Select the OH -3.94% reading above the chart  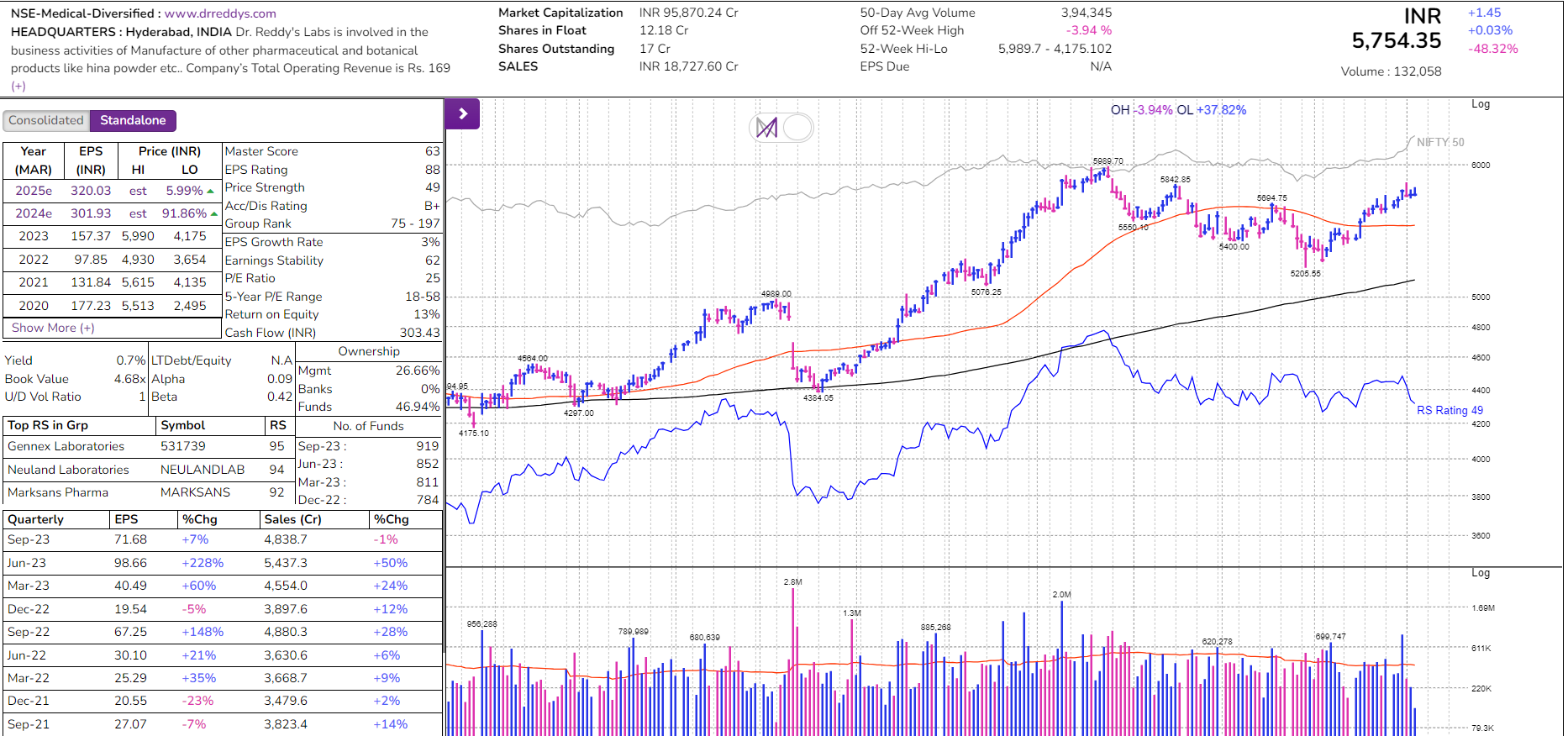(x=1141, y=110)
